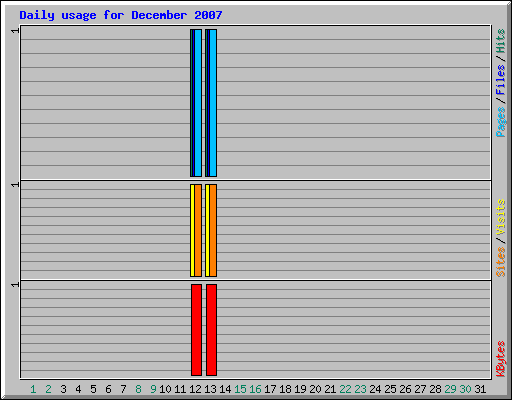Image resolution: width=512 pixels, height=400 pixels.
Task: Click day label 18 on the x-axis
Action: click(285, 389)
